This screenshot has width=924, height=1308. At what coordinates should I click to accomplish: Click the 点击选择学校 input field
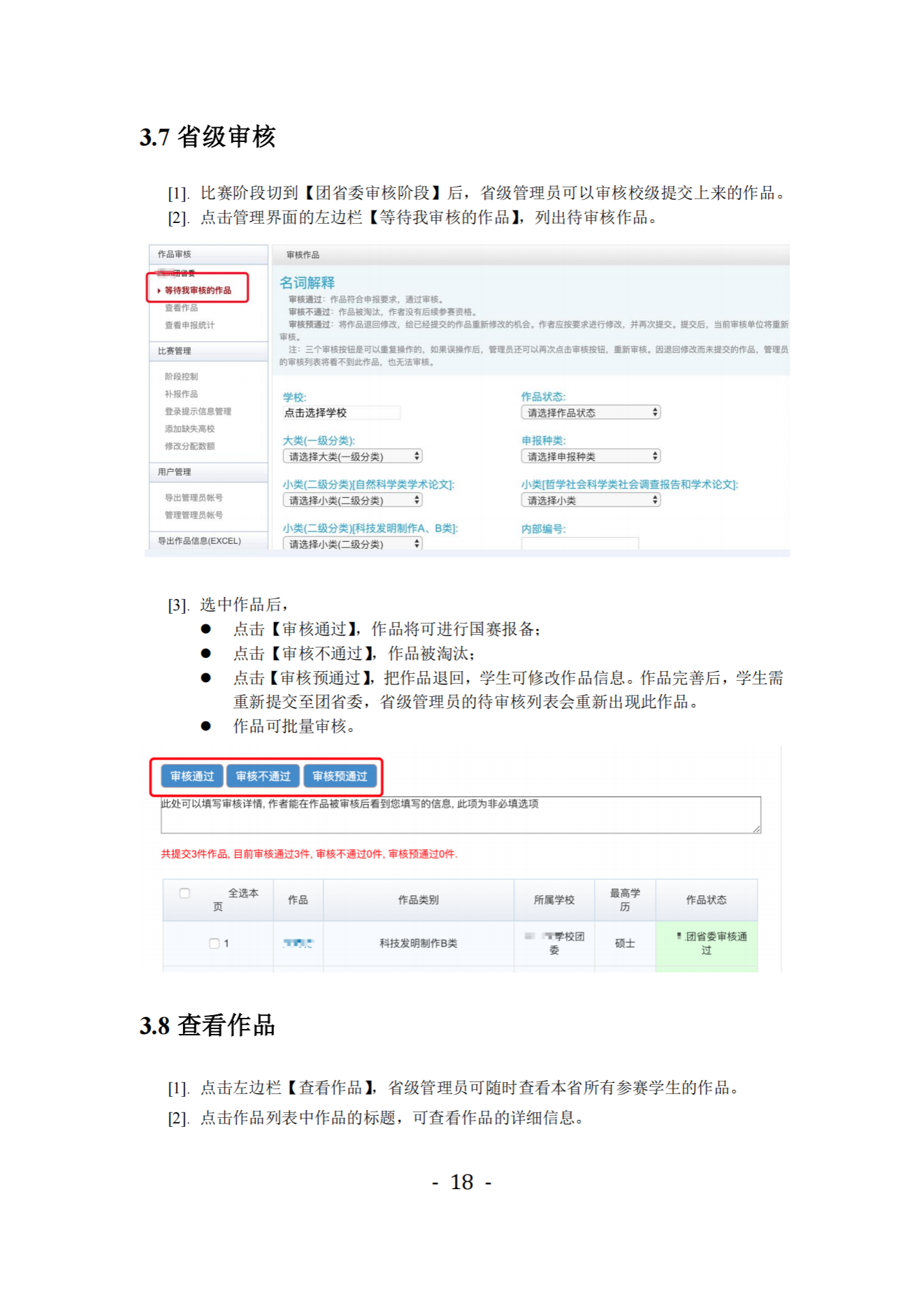tap(341, 413)
